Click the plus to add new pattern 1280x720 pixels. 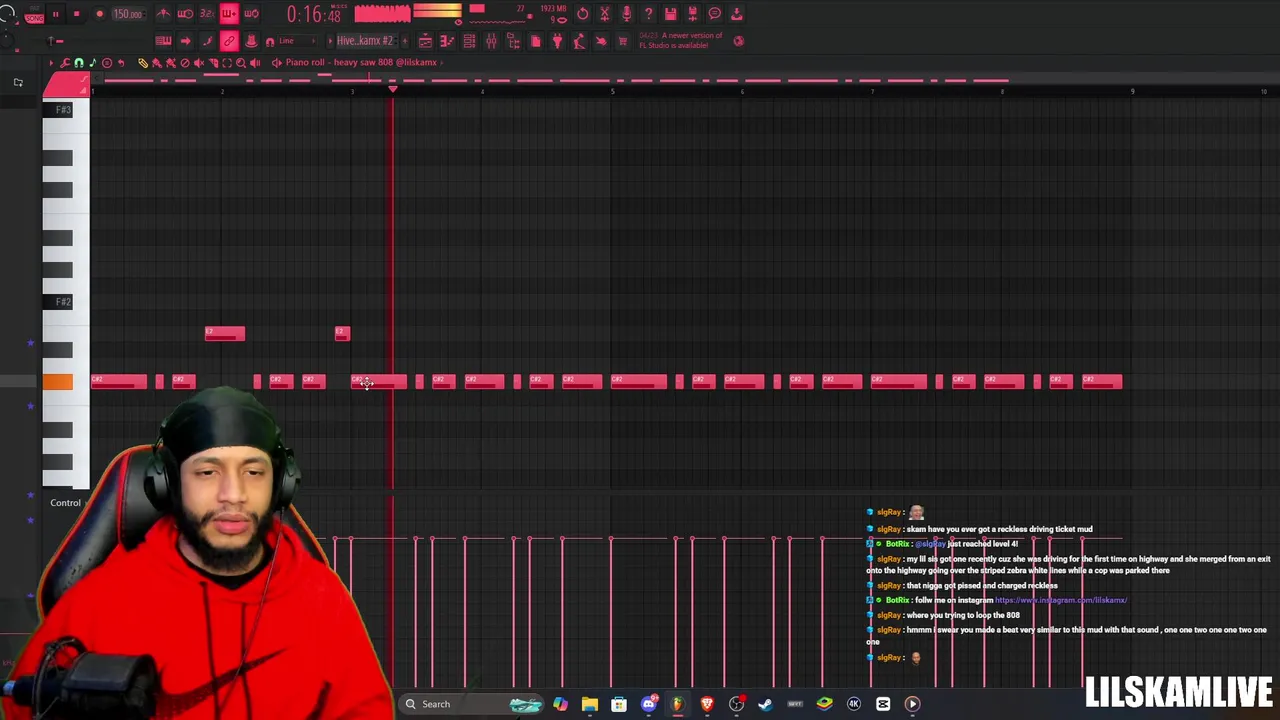(405, 41)
